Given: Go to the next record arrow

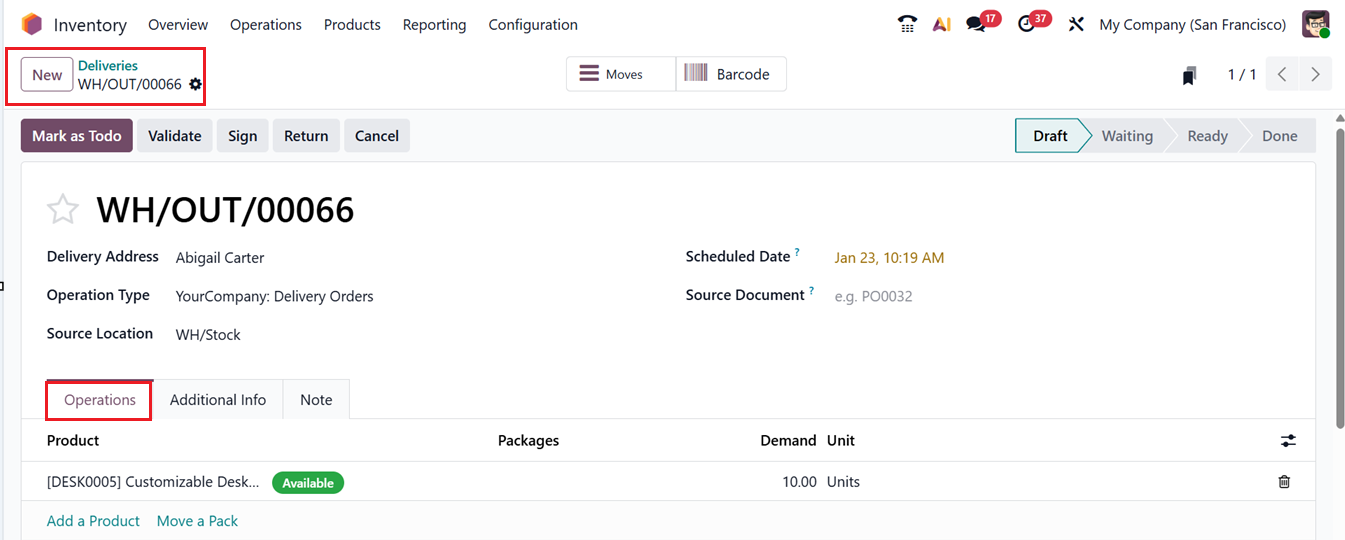Looking at the screenshot, I should coord(1315,75).
